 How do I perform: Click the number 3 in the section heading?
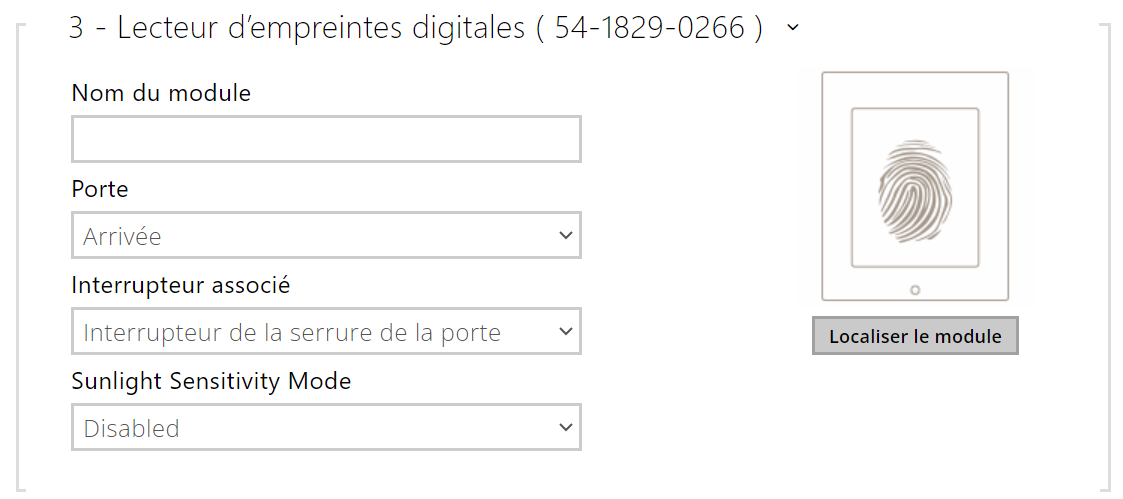(76, 28)
